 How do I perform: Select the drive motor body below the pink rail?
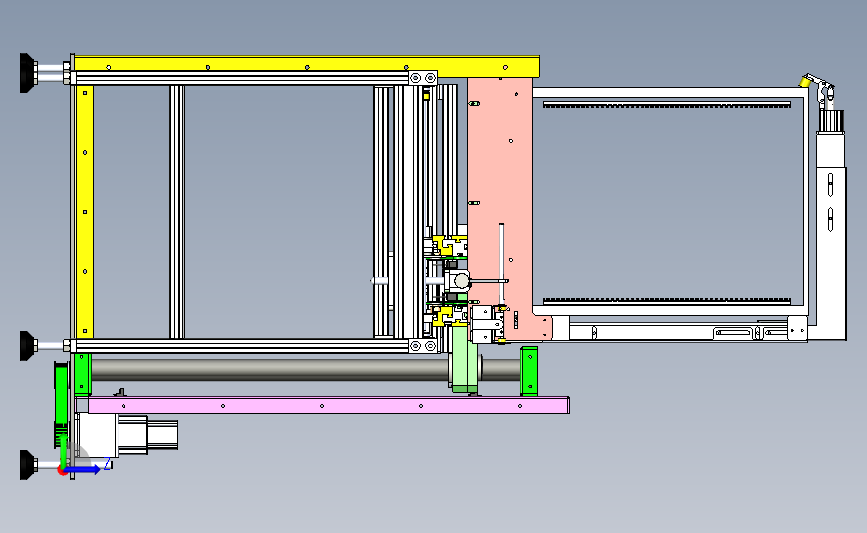pos(126,434)
